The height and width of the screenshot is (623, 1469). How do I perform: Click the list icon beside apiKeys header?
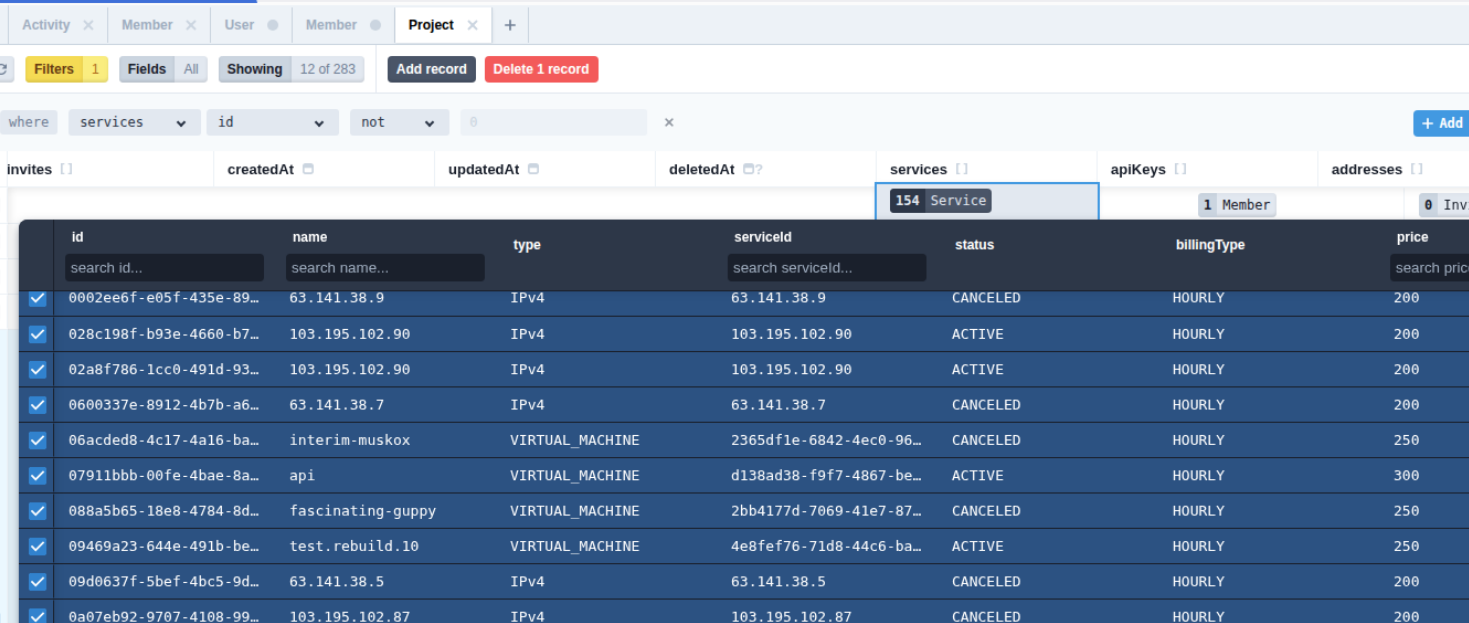(1180, 169)
